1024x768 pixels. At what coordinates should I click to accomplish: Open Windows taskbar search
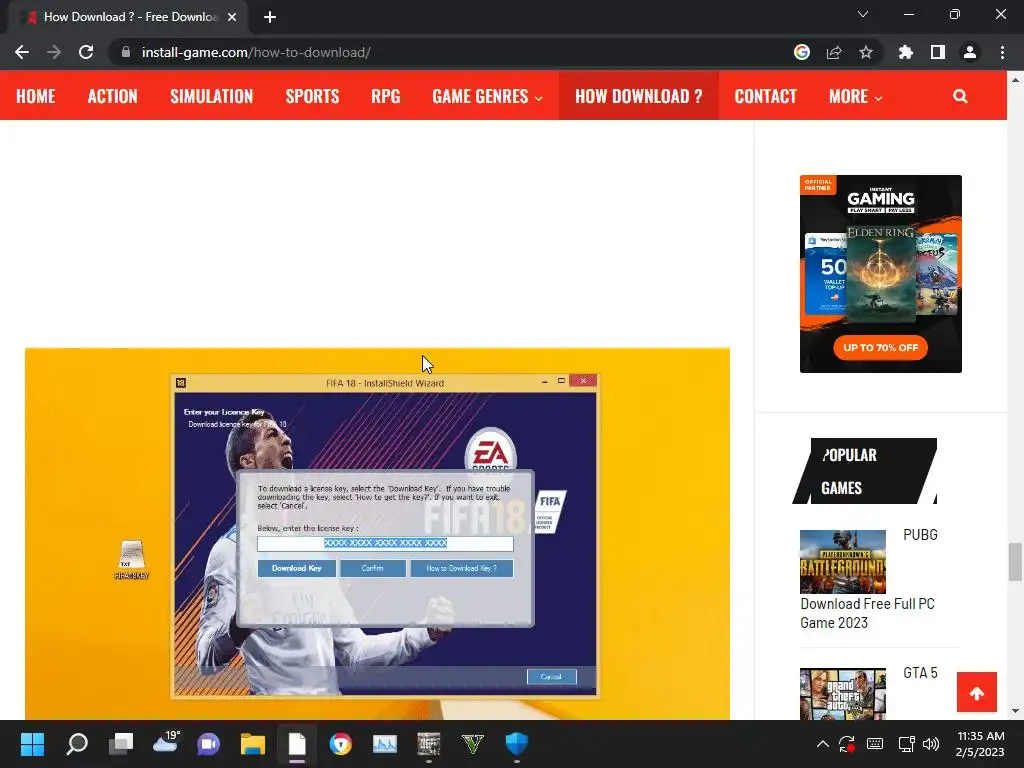[x=76, y=744]
